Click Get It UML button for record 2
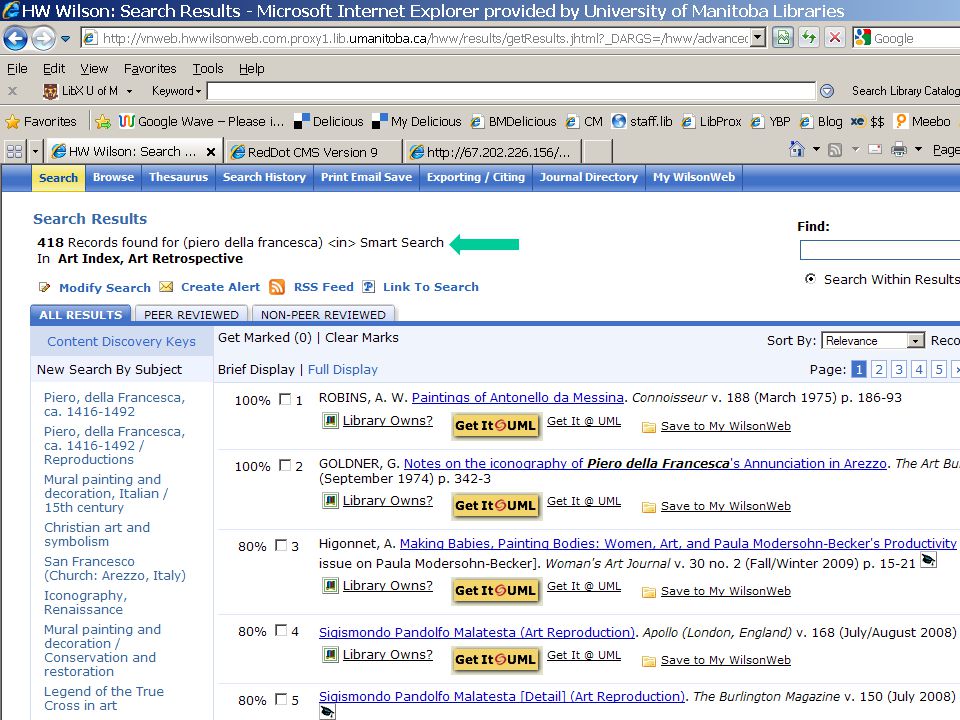960x720 pixels. [496, 506]
